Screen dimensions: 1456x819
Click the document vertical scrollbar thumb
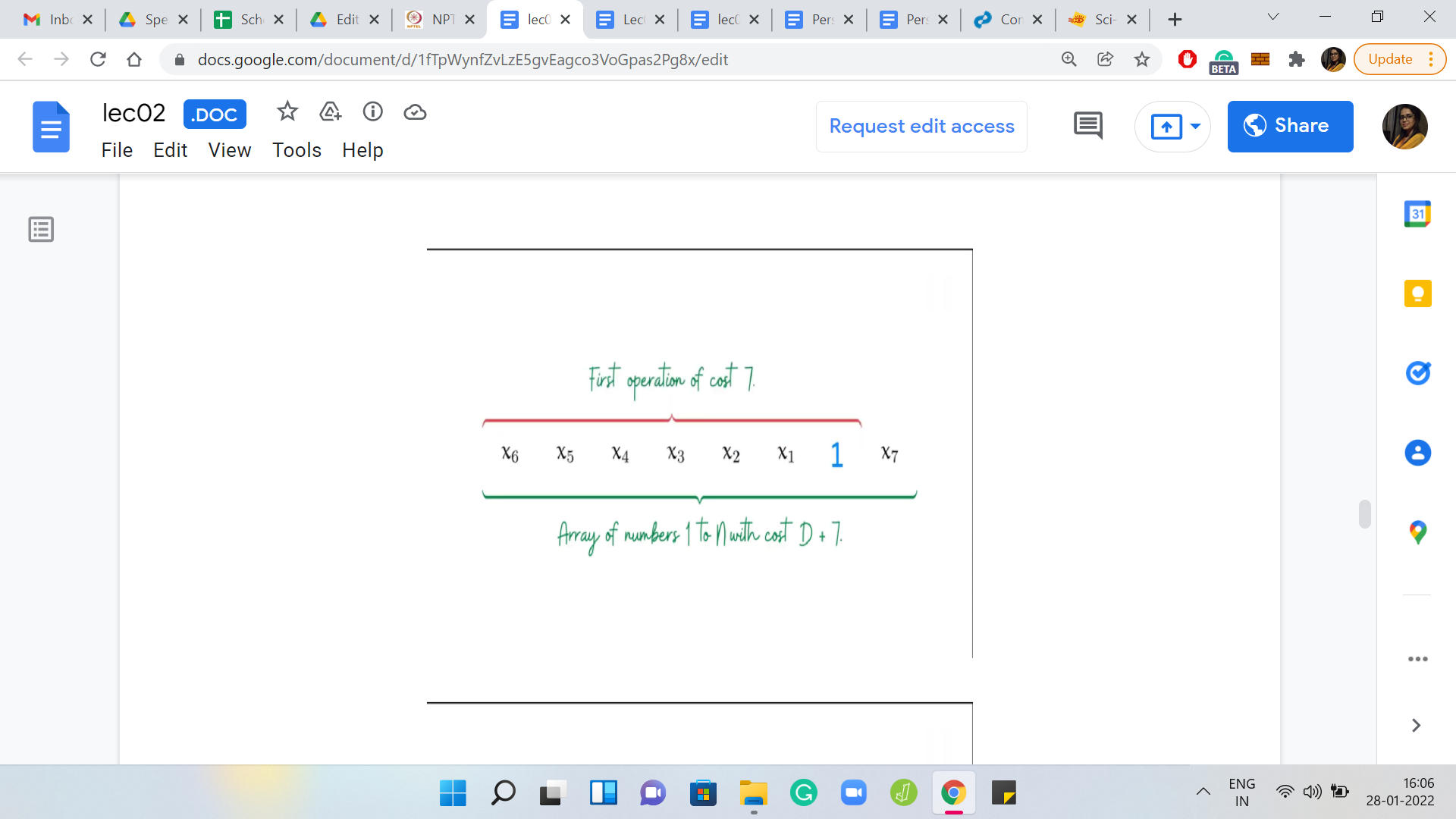(x=1364, y=513)
